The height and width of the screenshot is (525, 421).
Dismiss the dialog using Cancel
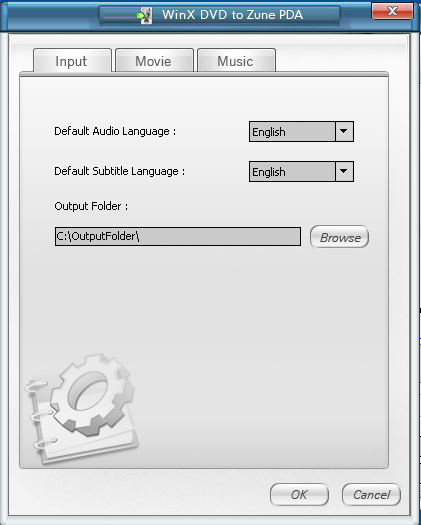[371, 495]
